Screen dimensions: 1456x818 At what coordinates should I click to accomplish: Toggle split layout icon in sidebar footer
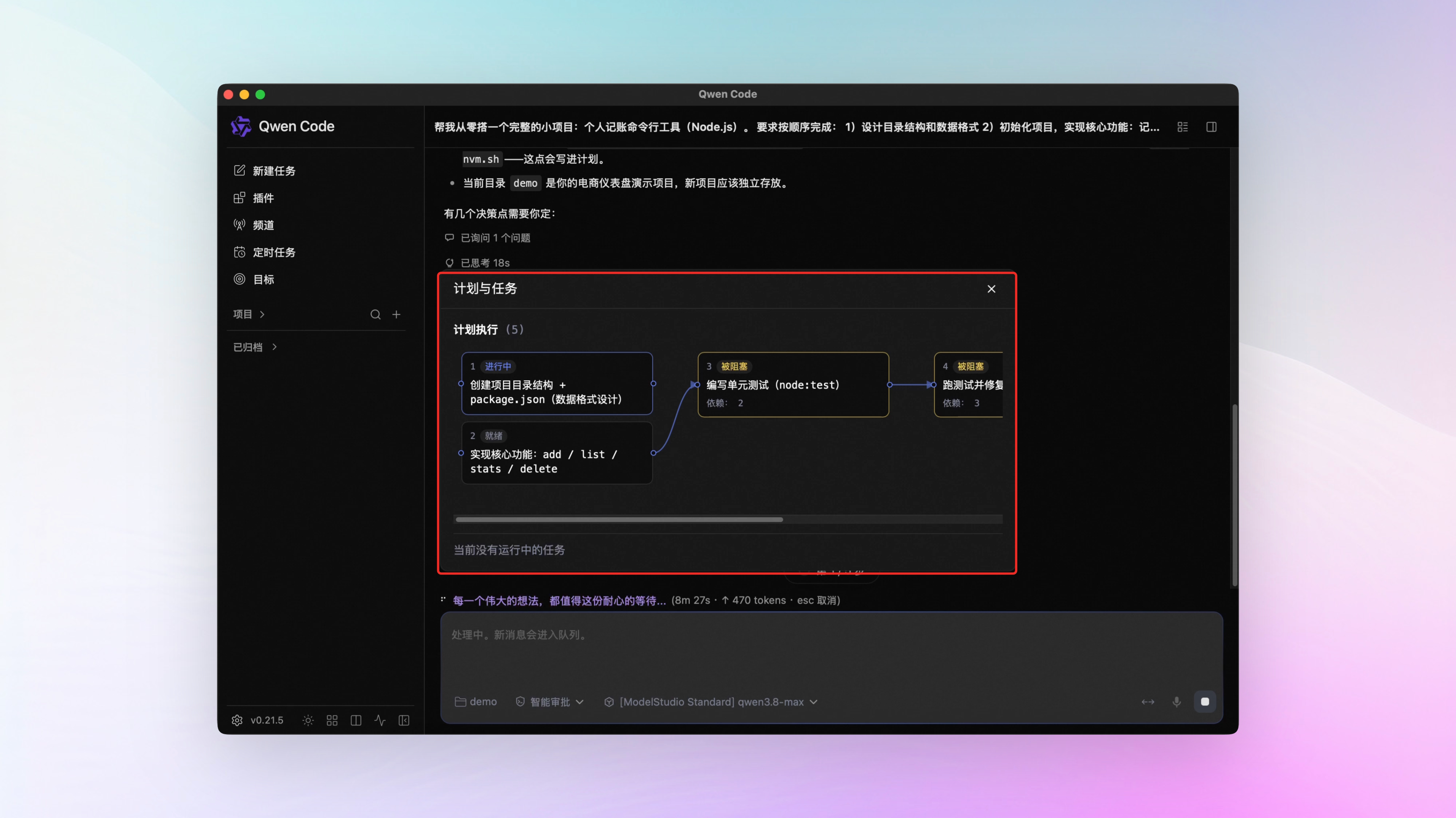[x=356, y=720]
